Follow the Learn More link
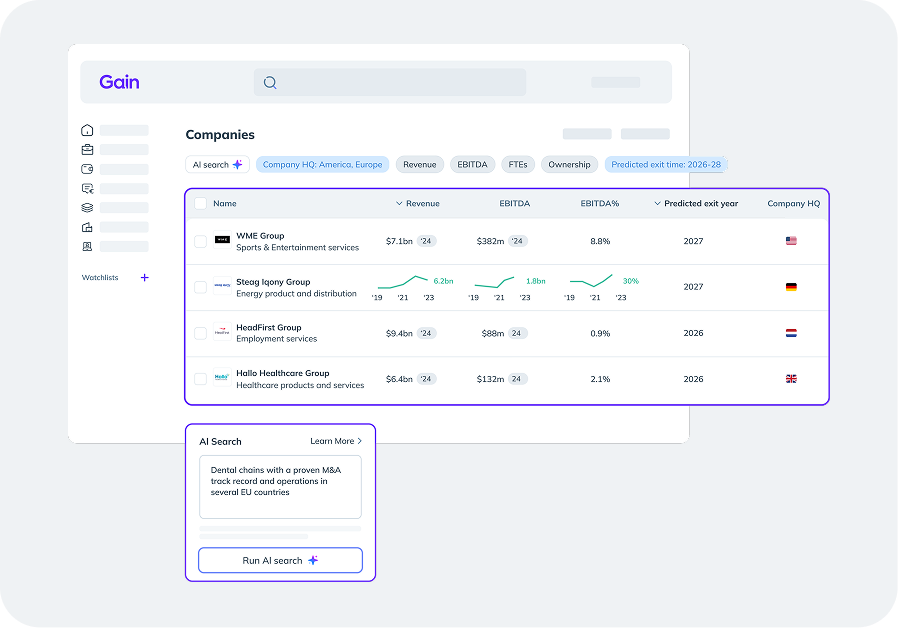898x628 pixels. click(x=336, y=441)
